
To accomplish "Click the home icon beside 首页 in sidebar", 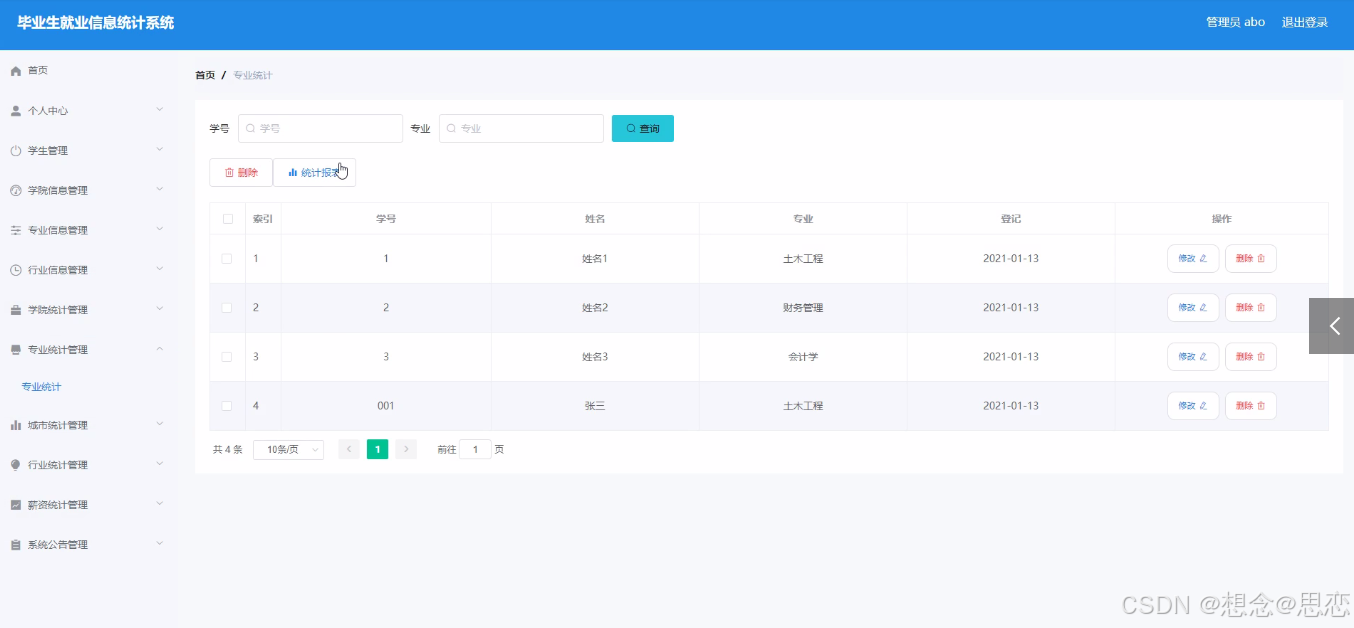I will (x=16, y=71).
